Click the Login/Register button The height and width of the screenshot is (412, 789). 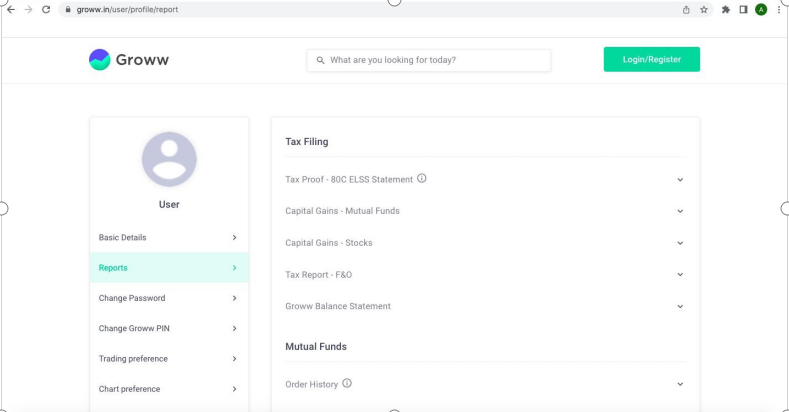pyautogui.click(x=652, y=59)
